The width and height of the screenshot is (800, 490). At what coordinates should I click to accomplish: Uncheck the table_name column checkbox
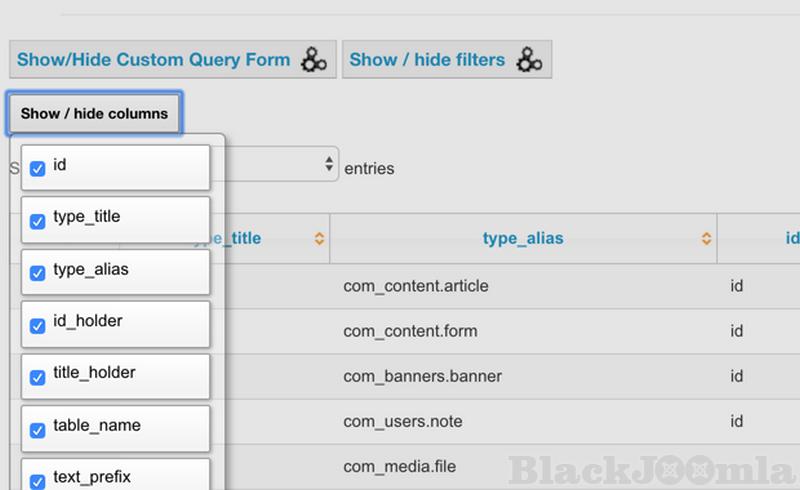pos(38,430)
